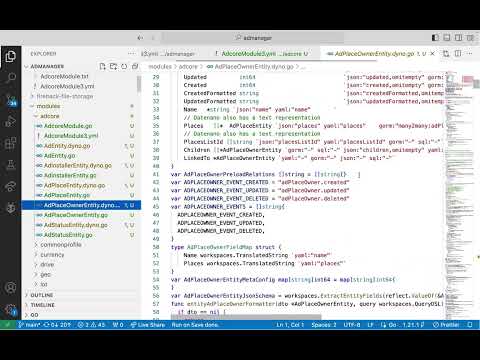This screenshot has width=480, height=360.
Task: Open the extension icon above the Accounts icon
Action: coord(10,208)
